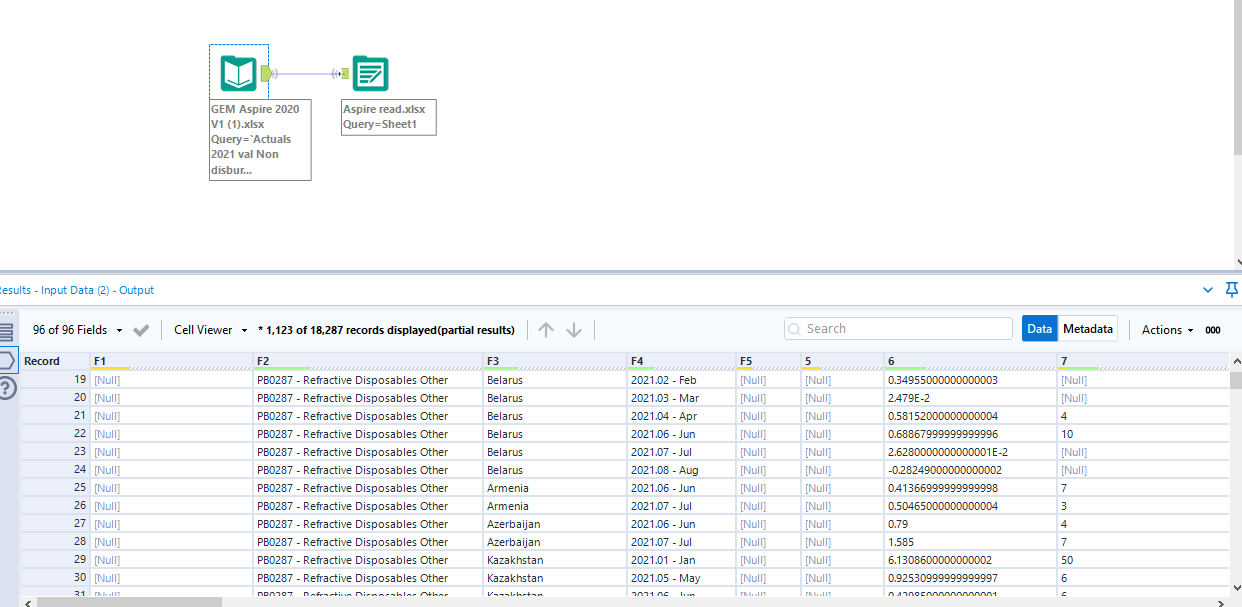Select the Output Data tool icon
This screenshot has width=1242, height=607.
(x=370, y=73)
